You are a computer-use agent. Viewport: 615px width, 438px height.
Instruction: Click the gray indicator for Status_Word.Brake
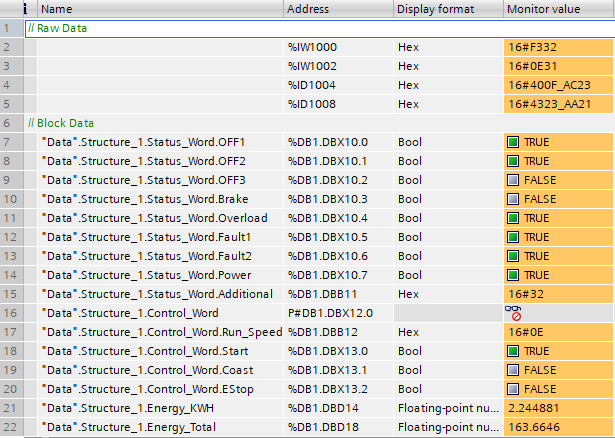point(514,199)
